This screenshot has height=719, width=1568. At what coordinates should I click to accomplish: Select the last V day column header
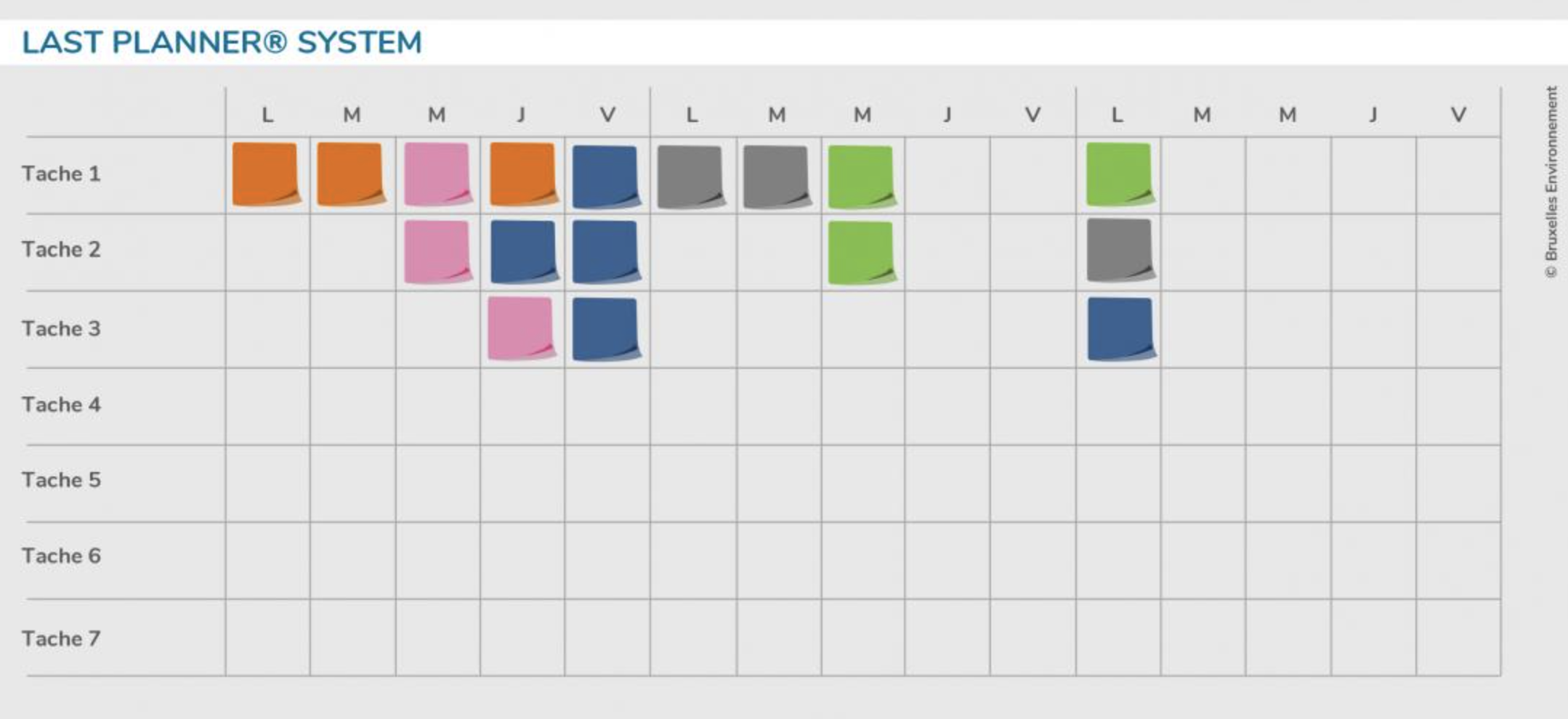pyautogui.click(x=1458, y=115)
